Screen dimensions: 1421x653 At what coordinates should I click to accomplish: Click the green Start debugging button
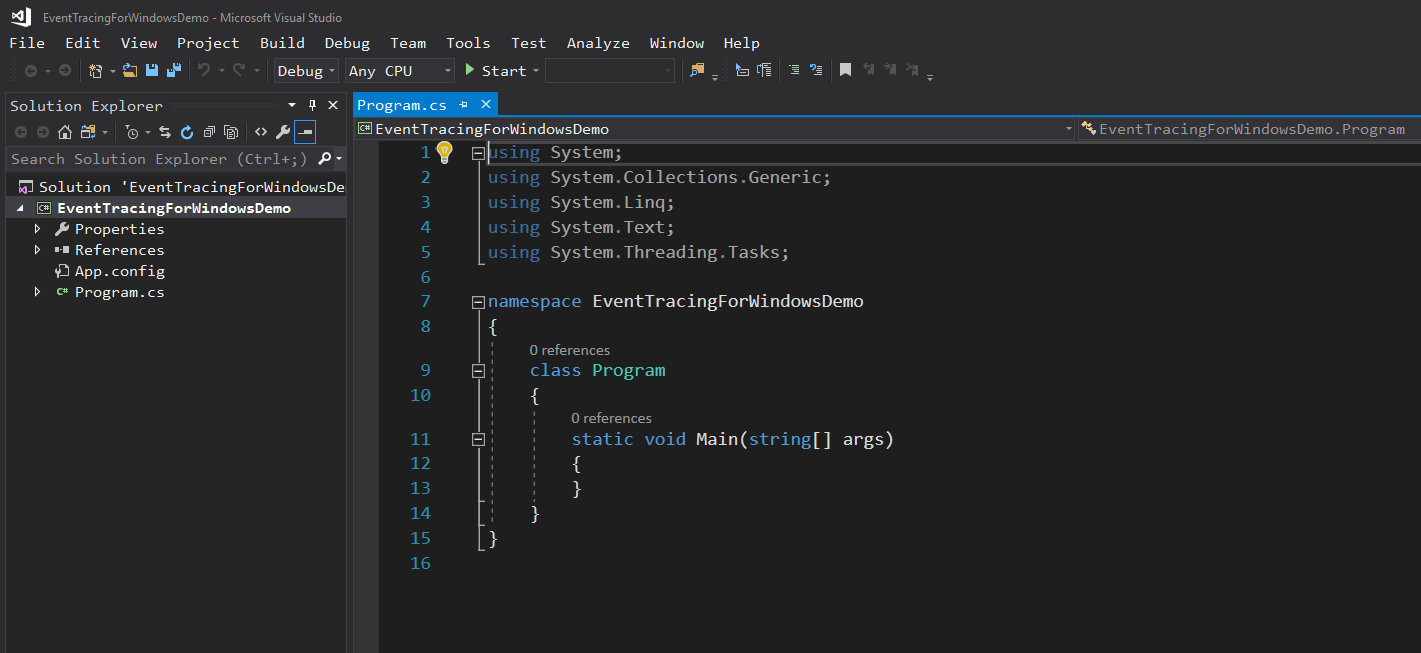point(496,71)
